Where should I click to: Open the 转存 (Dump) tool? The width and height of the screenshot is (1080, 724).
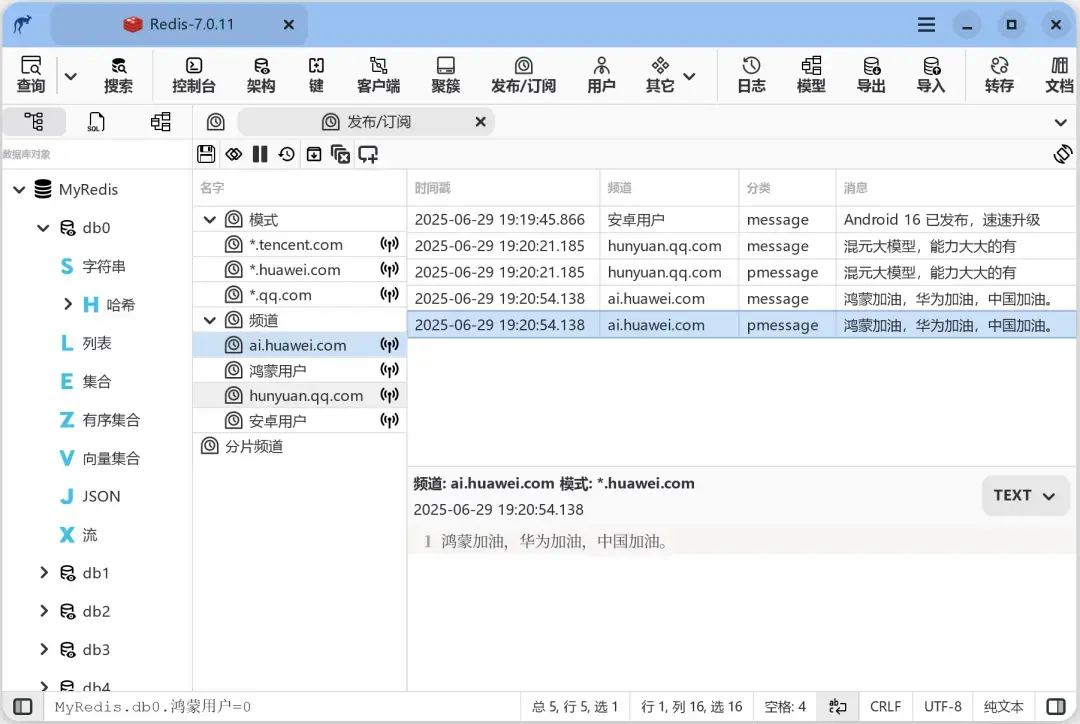coord(999,74)
